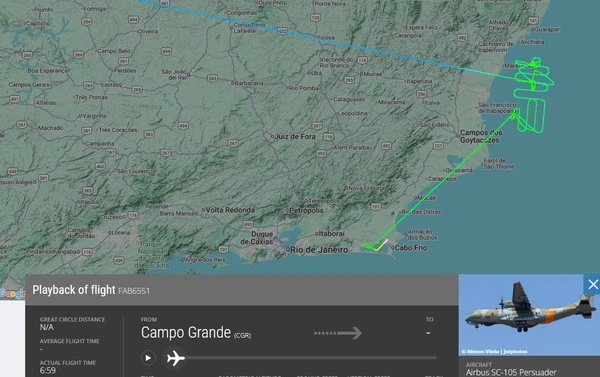Click the Rio de Janeiro map label
This screenshot has width=600, height=377.
[x=319, y=250]
